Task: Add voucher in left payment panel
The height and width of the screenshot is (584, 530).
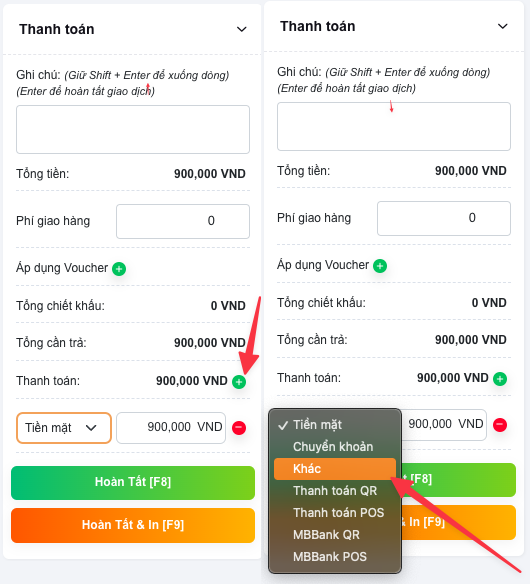Action: (x=119, y=269)
